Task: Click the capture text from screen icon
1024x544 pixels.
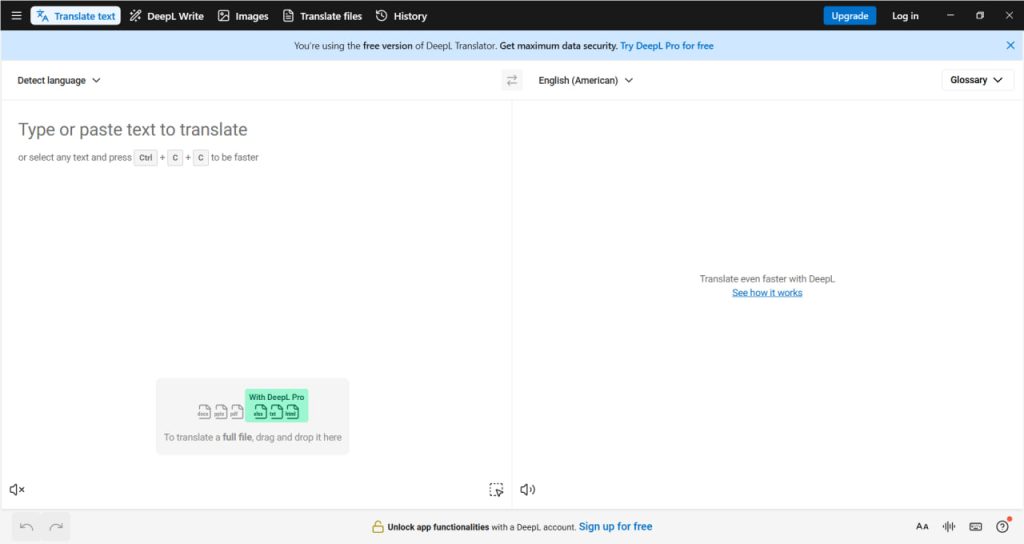Action: click(496, 490)
